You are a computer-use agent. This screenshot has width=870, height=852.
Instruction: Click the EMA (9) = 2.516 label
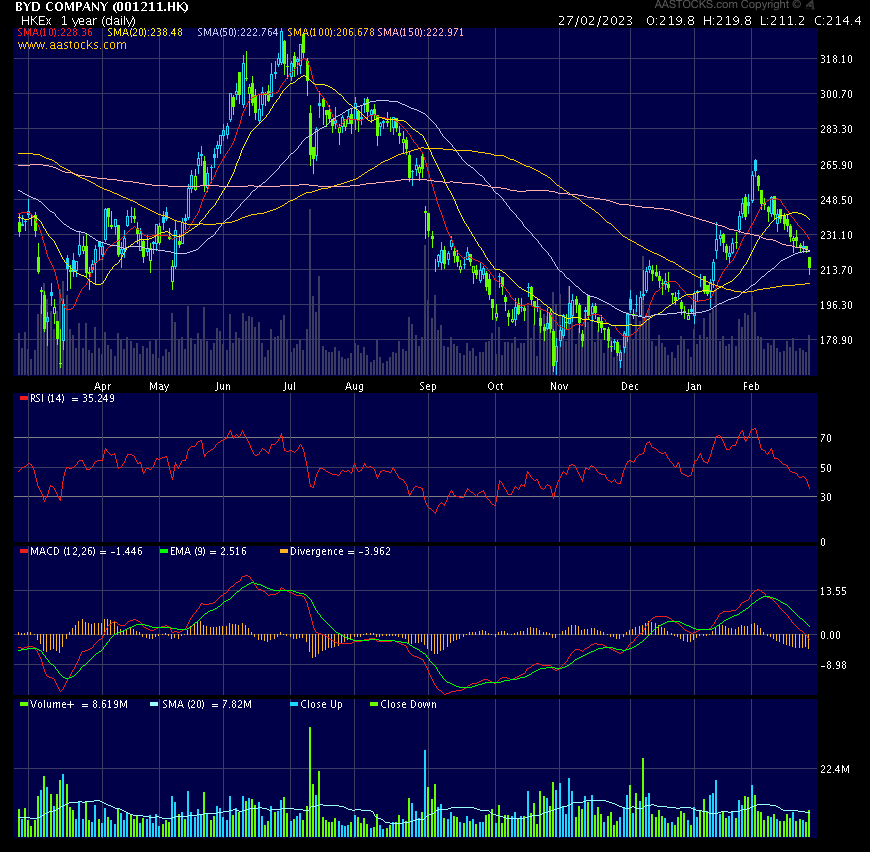[209, 551]
